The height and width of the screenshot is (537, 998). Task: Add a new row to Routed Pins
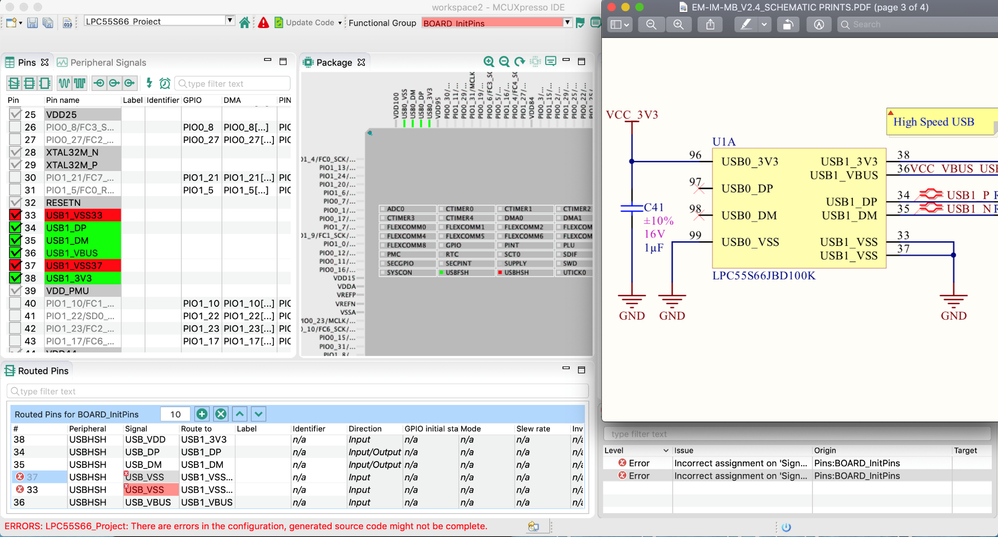(202, 414)
